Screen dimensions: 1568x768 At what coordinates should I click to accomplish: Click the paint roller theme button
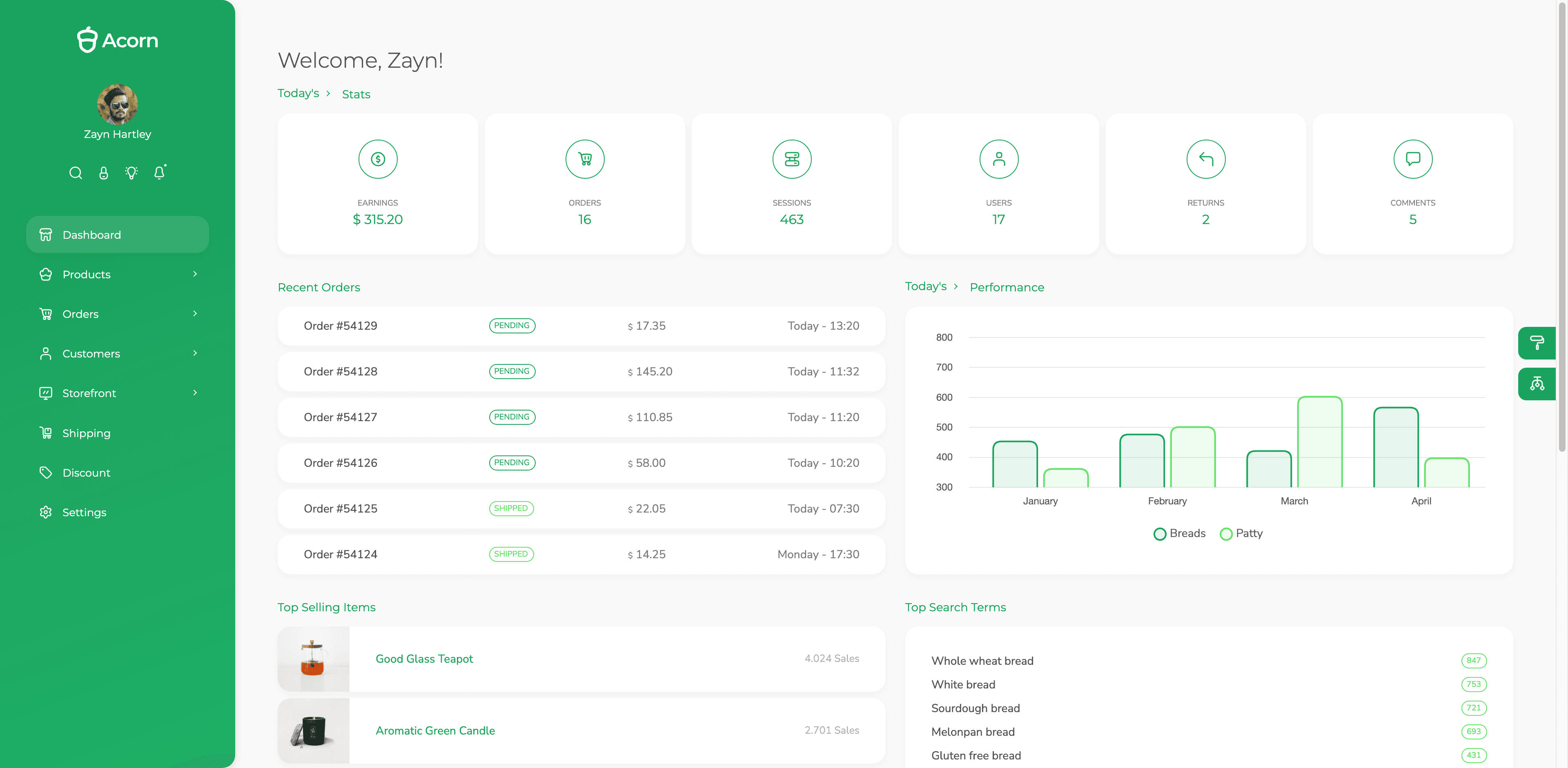[x=1536, y=344]
